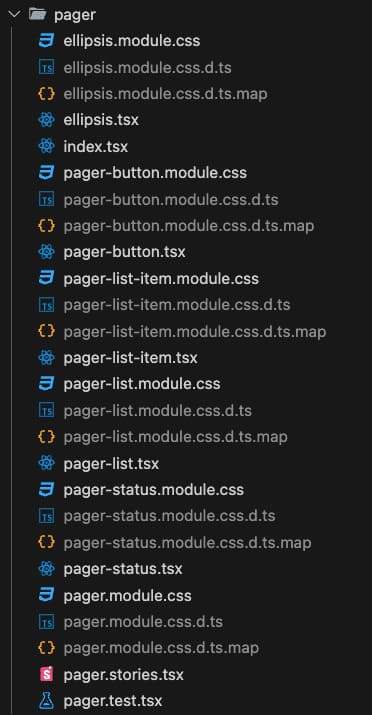Image resolution: width=372 pixels, height=715 pixels.
Task: Click TS icon of pager.module.css.d.ts
Action: click(x=46, y=622)
